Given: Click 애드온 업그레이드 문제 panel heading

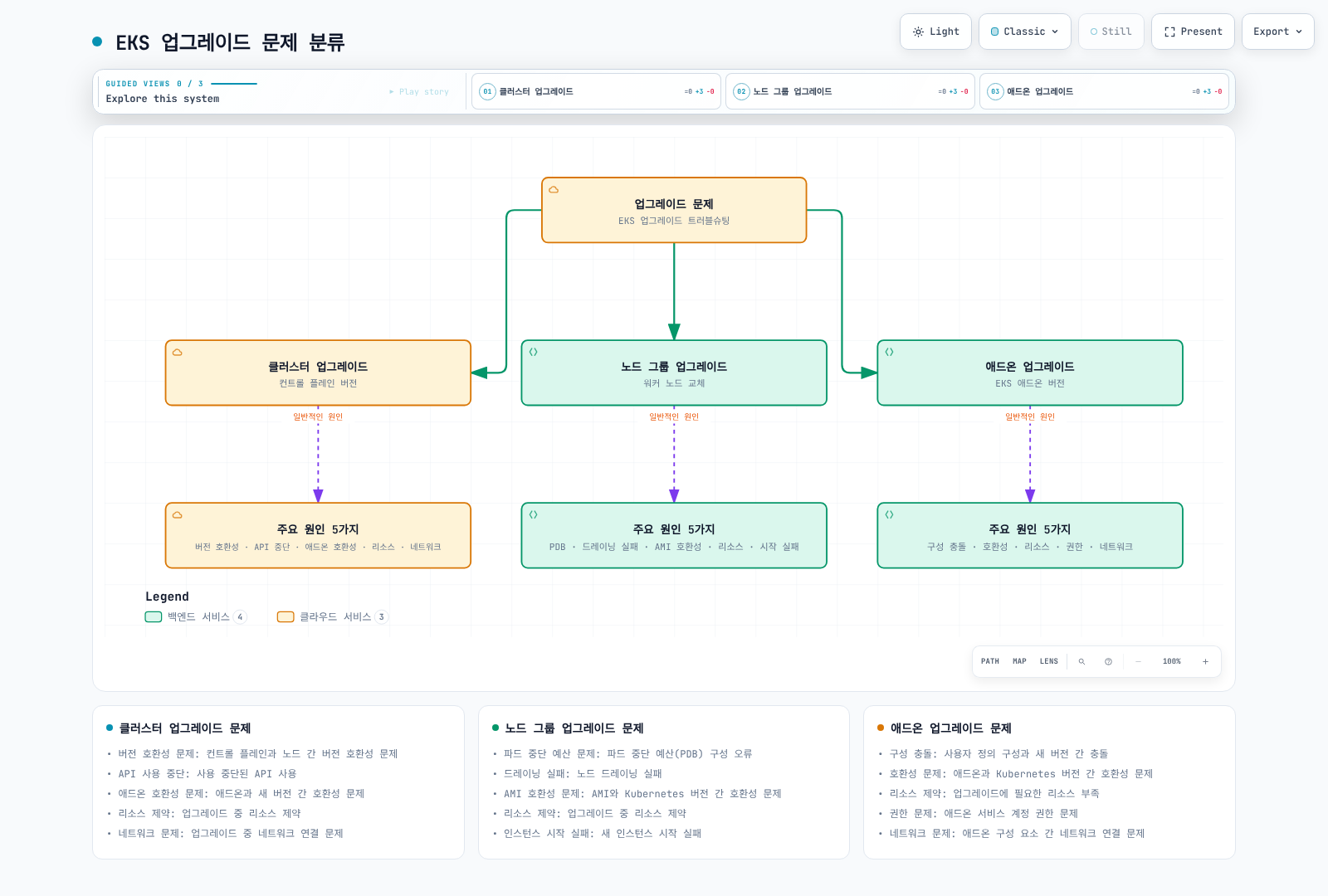Looking at the screenshot, I should pos(951,728).
